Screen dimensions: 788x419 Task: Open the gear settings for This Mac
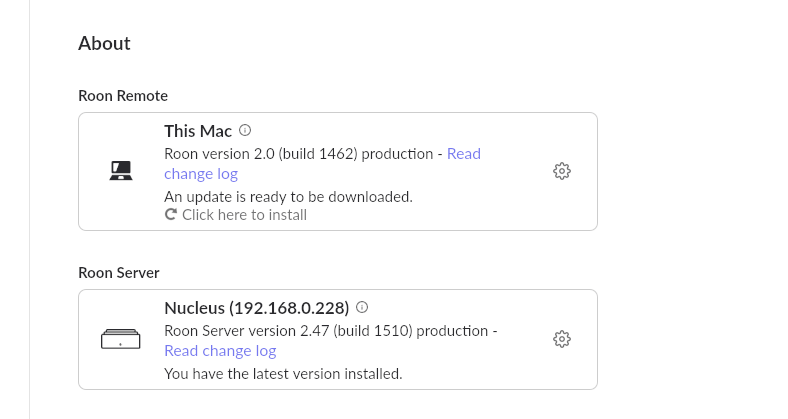pyautogui.click(x=561, y=171)
